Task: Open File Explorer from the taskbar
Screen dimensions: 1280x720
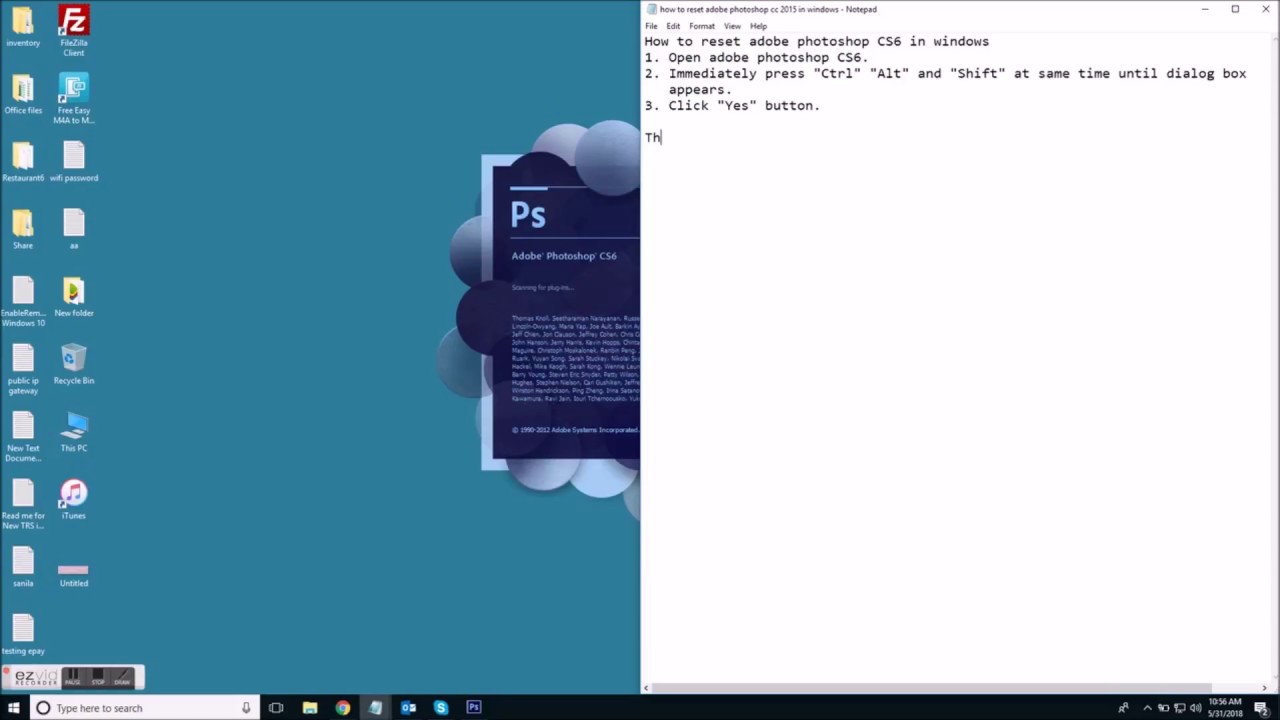Action: (310, 708)
